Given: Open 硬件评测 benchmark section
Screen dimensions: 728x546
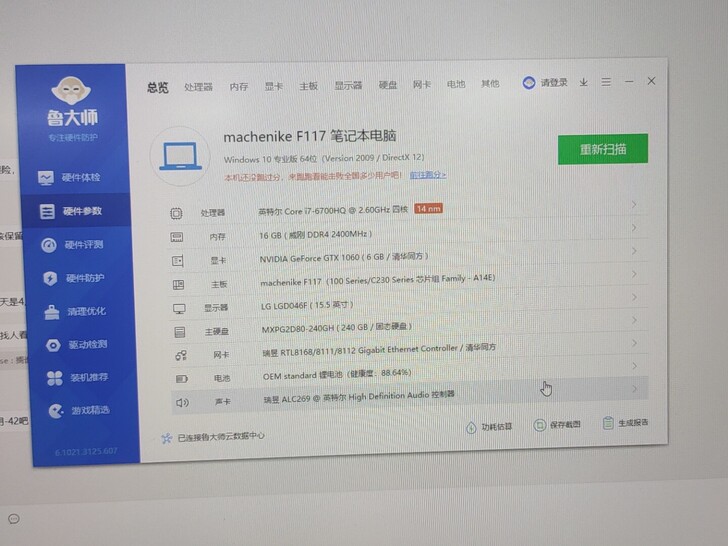Looking at the screenshot, I should click(x=72, y=245).
